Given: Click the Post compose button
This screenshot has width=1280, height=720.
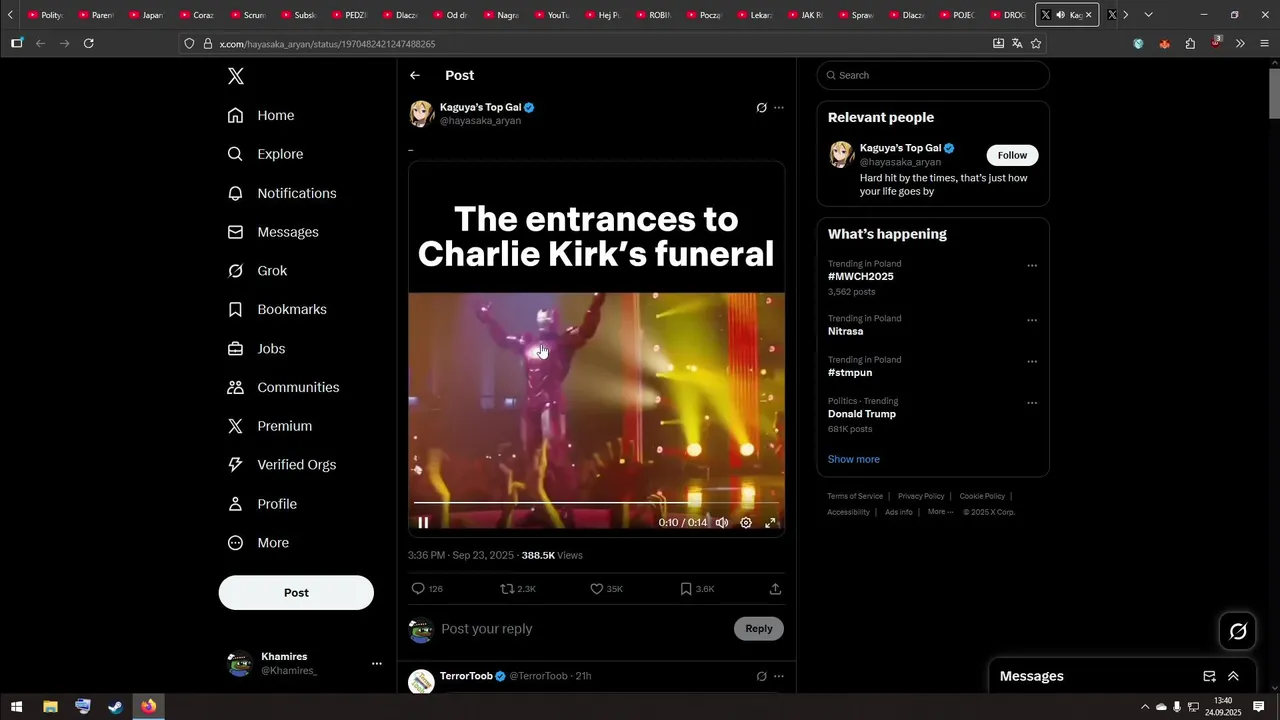Looking at the screenshot, I should pos(296,593).
